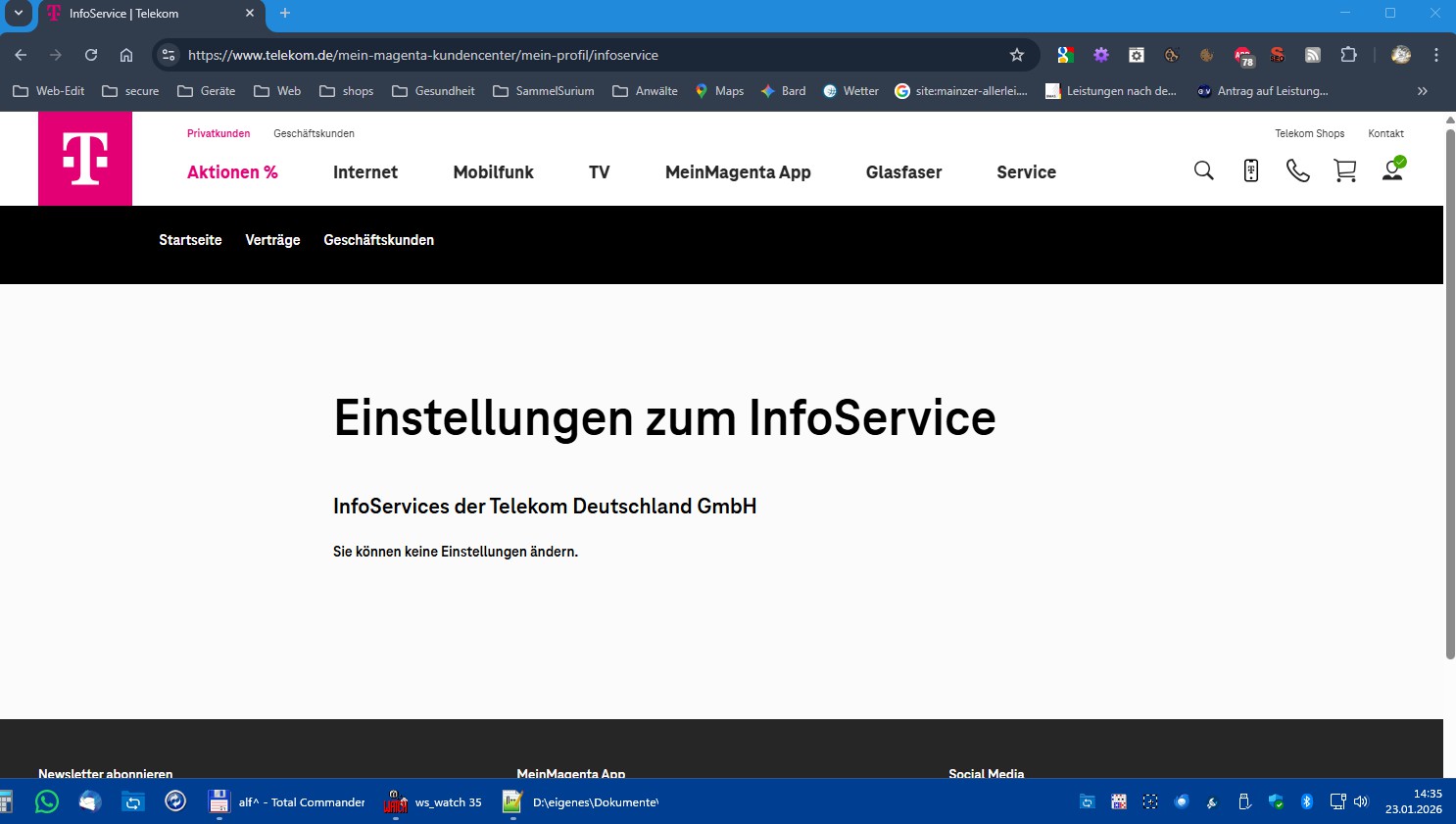Open WhatsApp from the taskbar

(46, 801)
